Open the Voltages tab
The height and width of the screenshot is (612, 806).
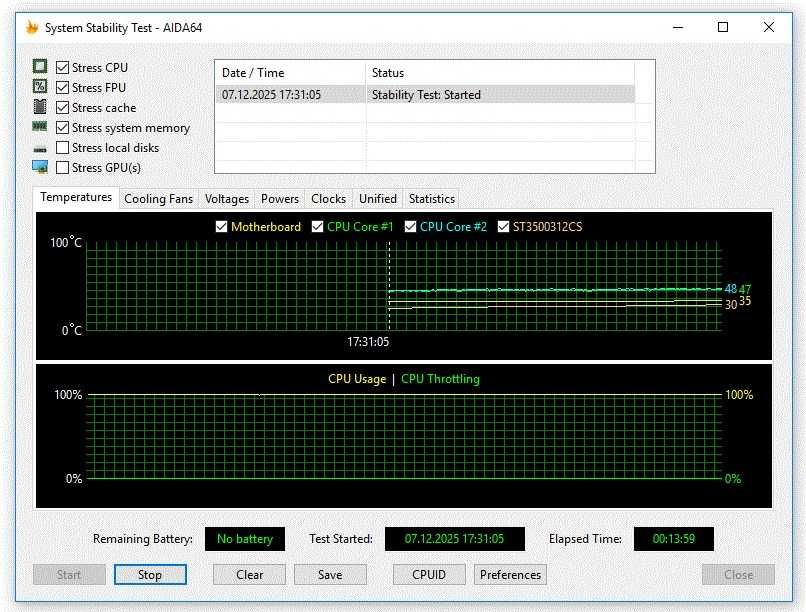[227, 199]
